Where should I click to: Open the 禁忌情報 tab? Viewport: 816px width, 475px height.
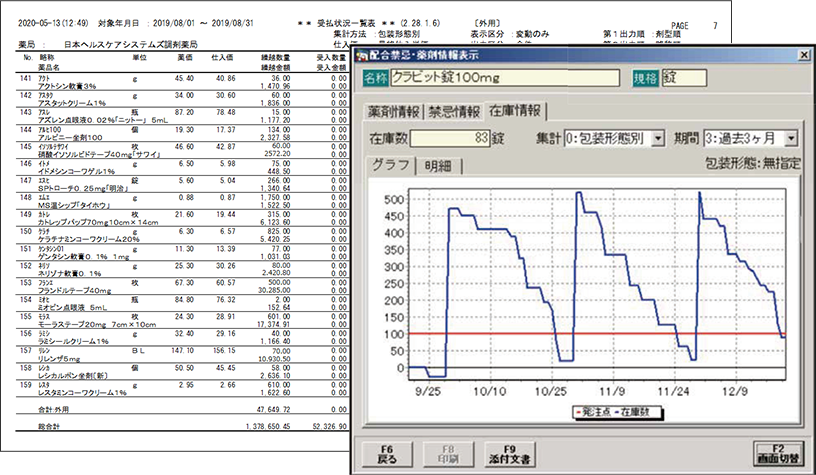(454, 112)
